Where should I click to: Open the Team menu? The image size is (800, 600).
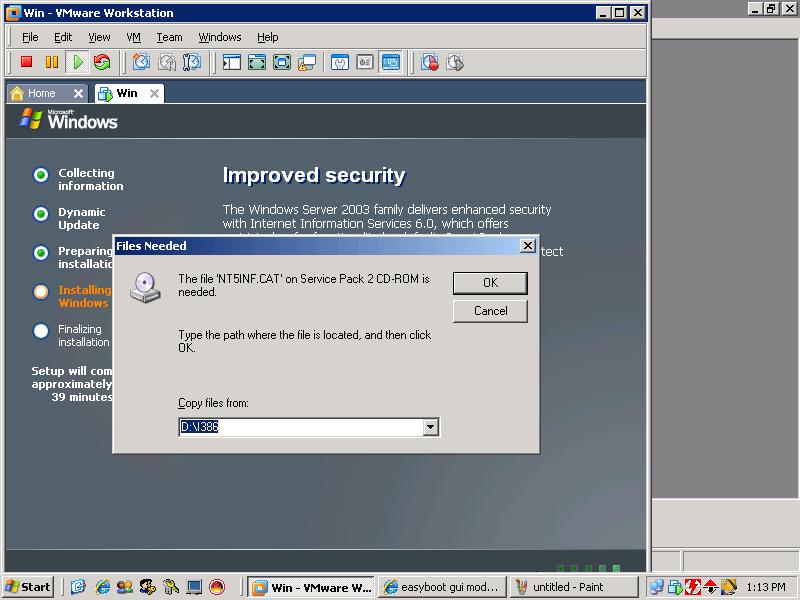point(169,37)
